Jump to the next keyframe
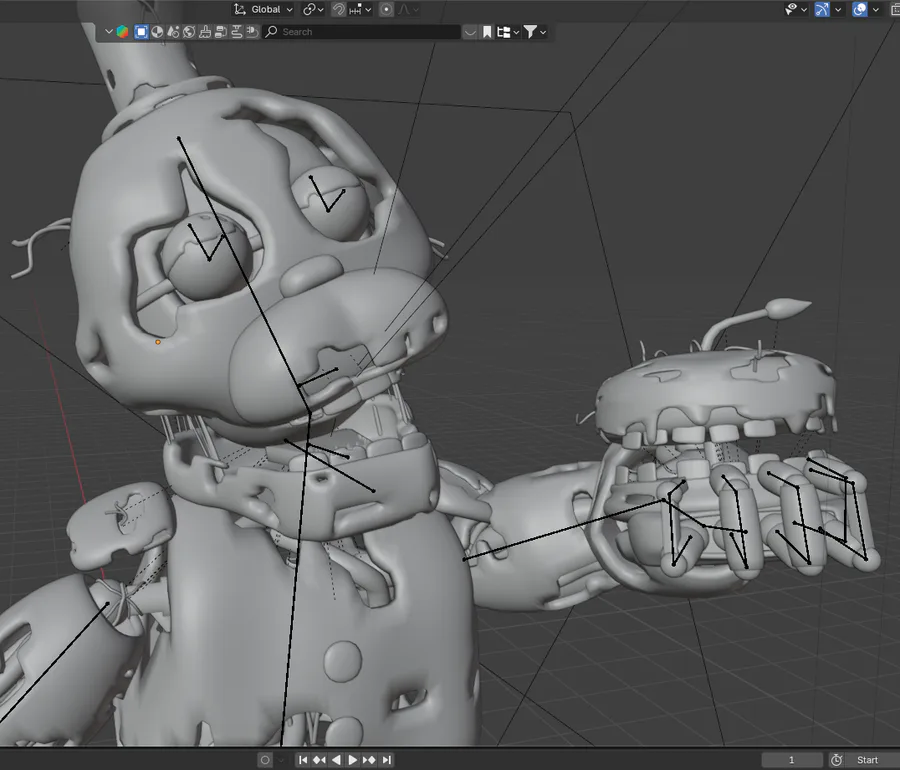 (369, 760)
